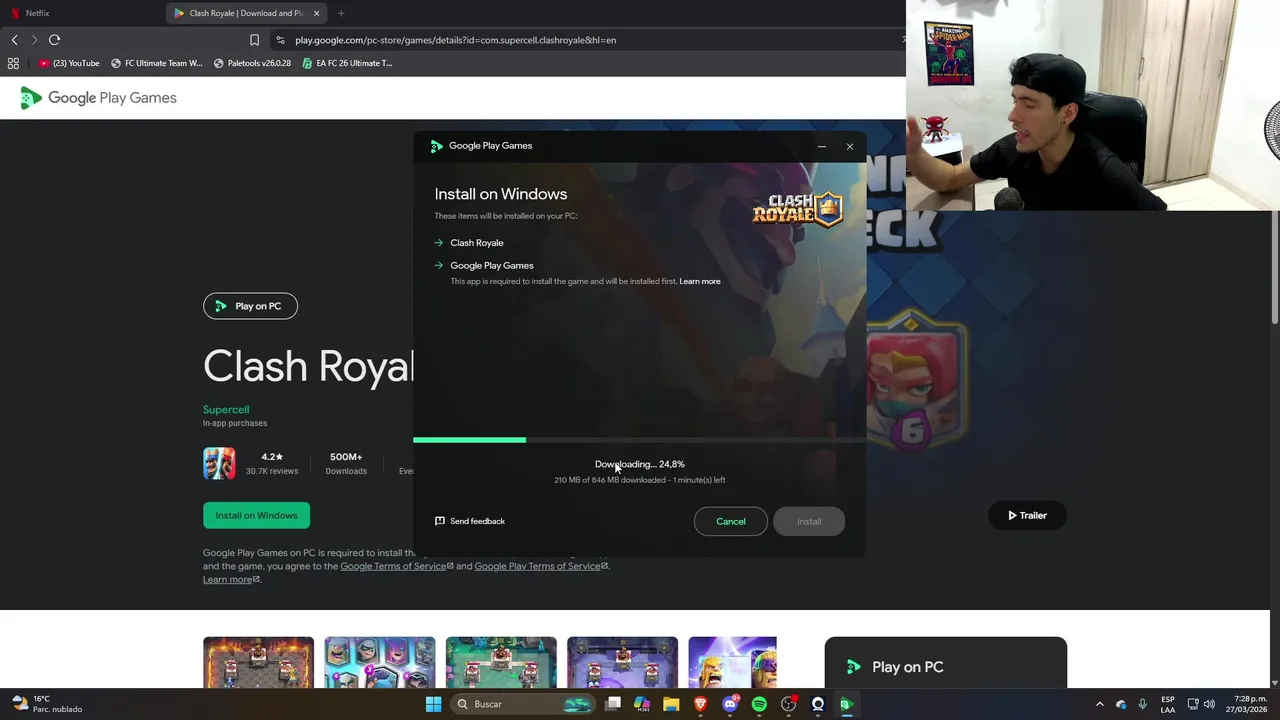This screenshot has width=1280, height=720.
Task: Click the Clash Royale logo in installer
Action: [798, 210]
